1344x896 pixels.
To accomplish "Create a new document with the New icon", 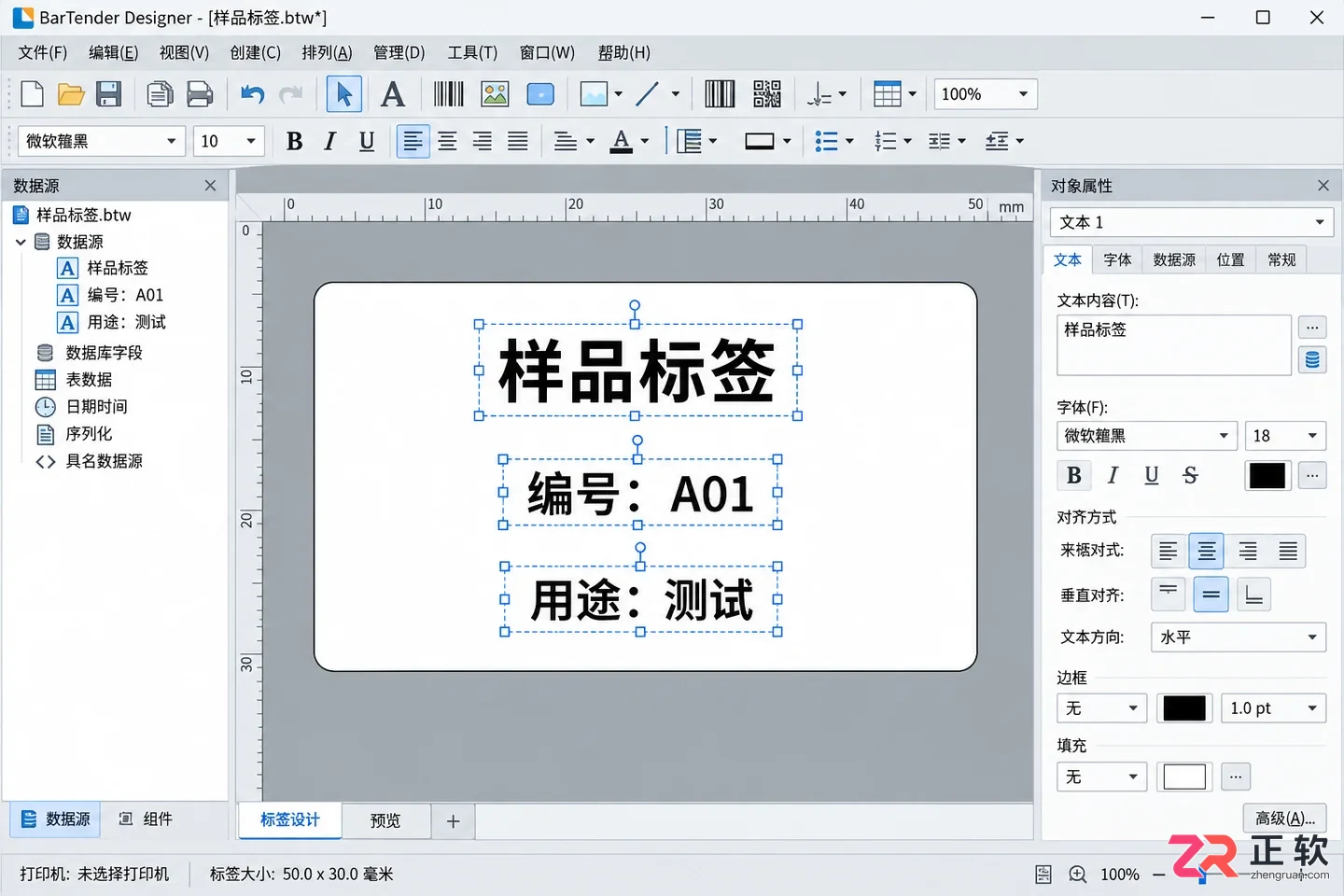I will tap(32, 94).
